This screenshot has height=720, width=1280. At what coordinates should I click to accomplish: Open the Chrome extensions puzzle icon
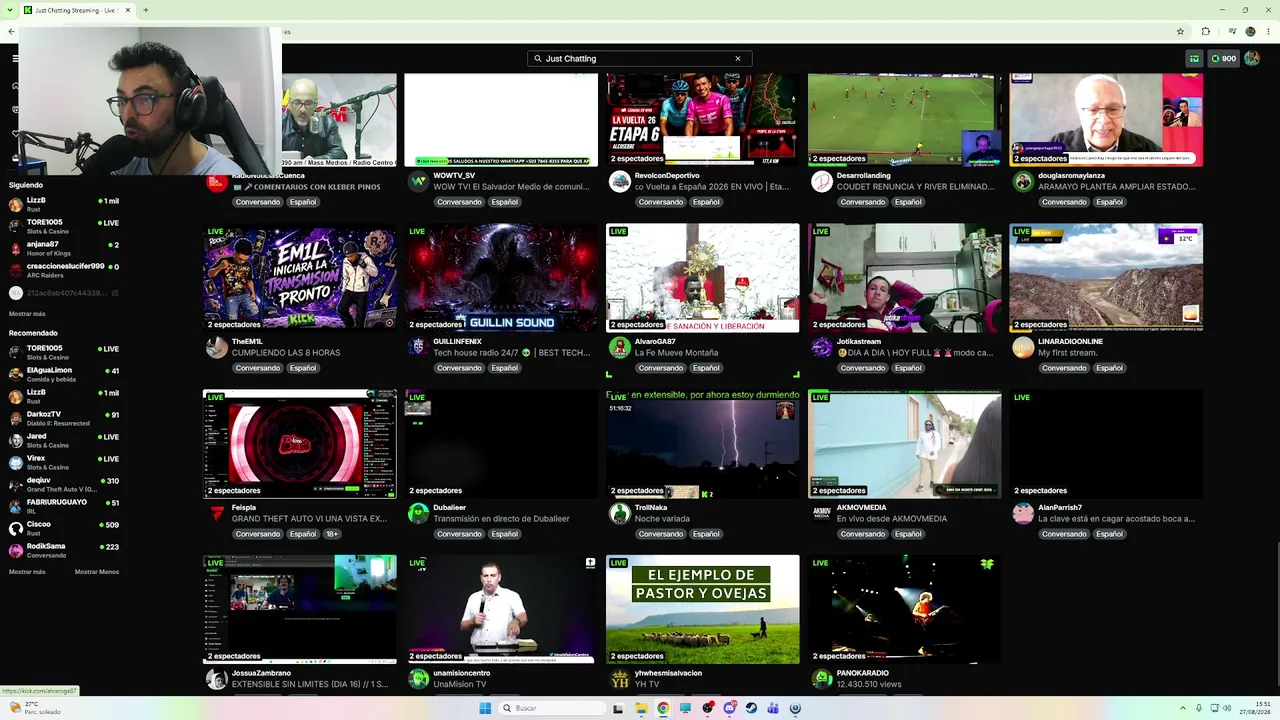tap(1205, 31)
